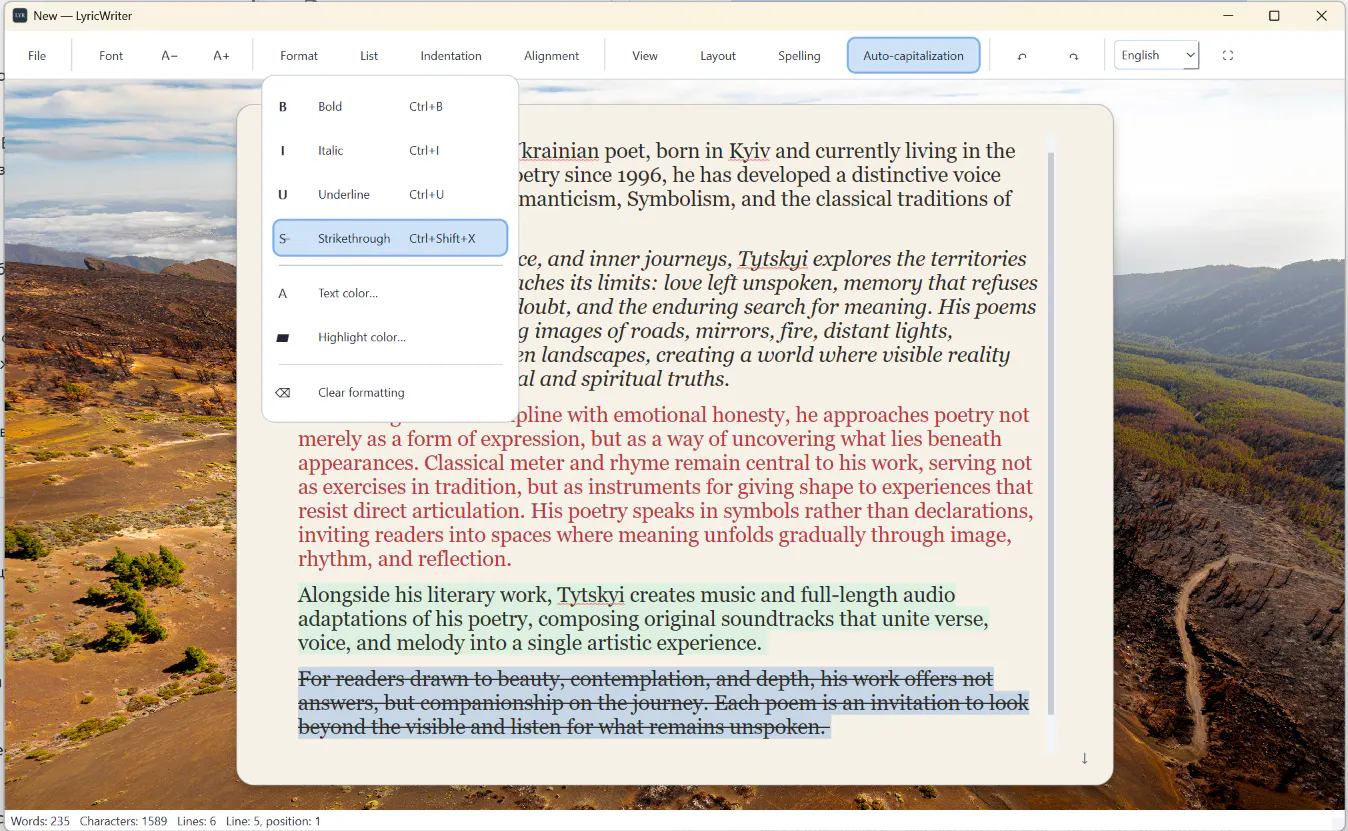Viewport: 1348px width, 831px height.
Task: Click the word "Kyiv" in first paragraph
Action: 750,151
